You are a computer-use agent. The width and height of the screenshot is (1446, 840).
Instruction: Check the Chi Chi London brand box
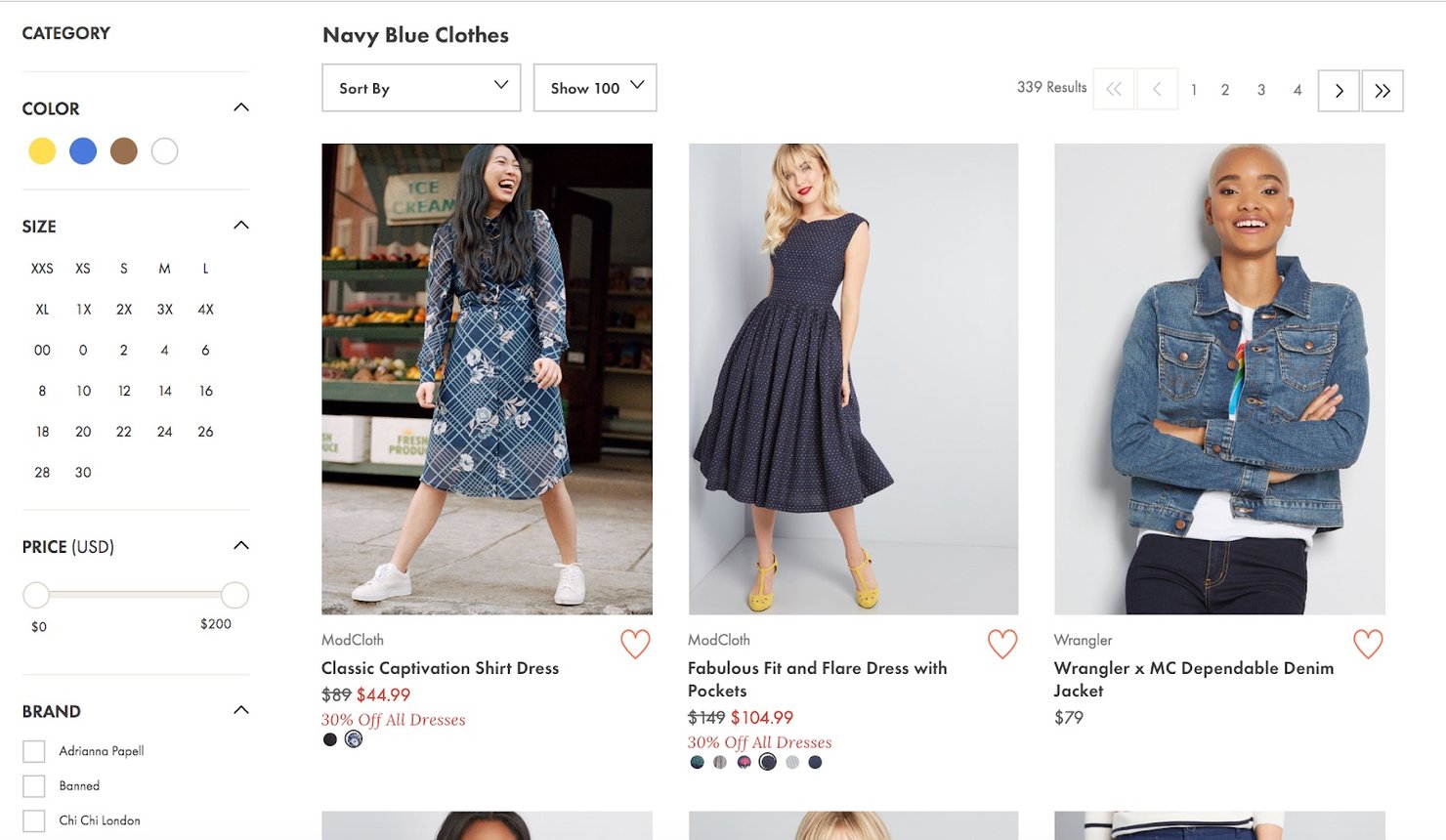point(34,820)
